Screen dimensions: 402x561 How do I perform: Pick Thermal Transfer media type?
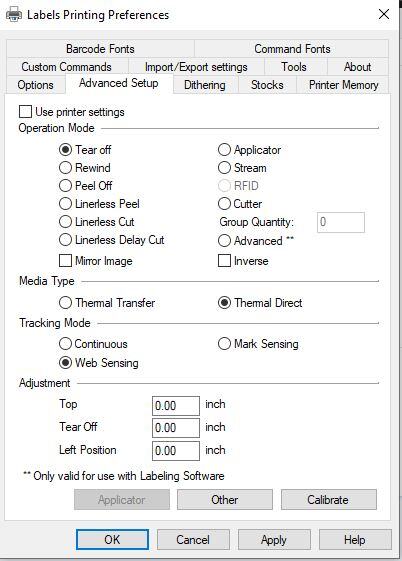65,303
